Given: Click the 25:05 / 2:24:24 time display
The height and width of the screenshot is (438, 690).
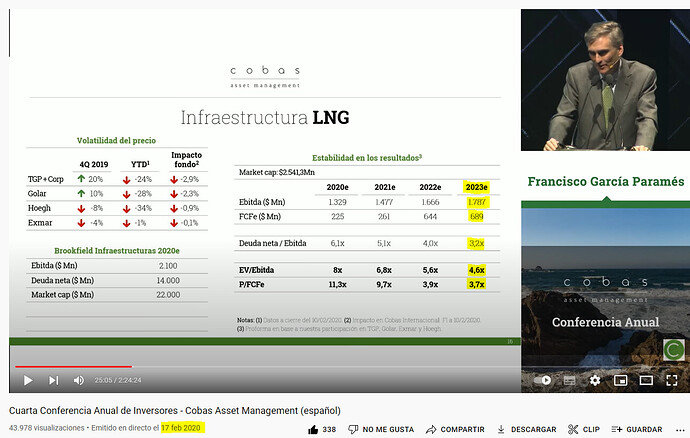Looking at the screenshot, I should coord(118,380).
